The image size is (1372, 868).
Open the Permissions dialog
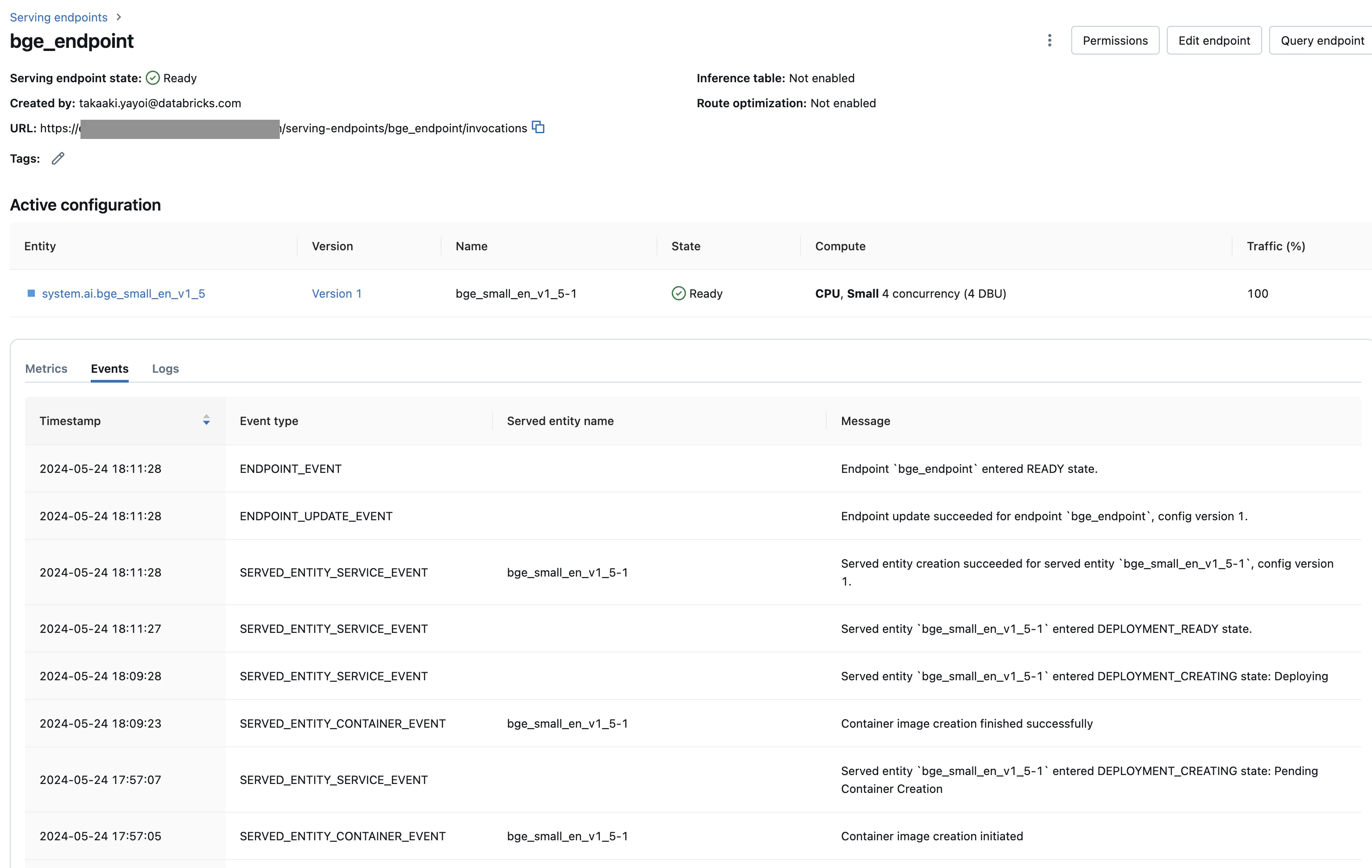pyautogui.click(x=1115, y=41)
